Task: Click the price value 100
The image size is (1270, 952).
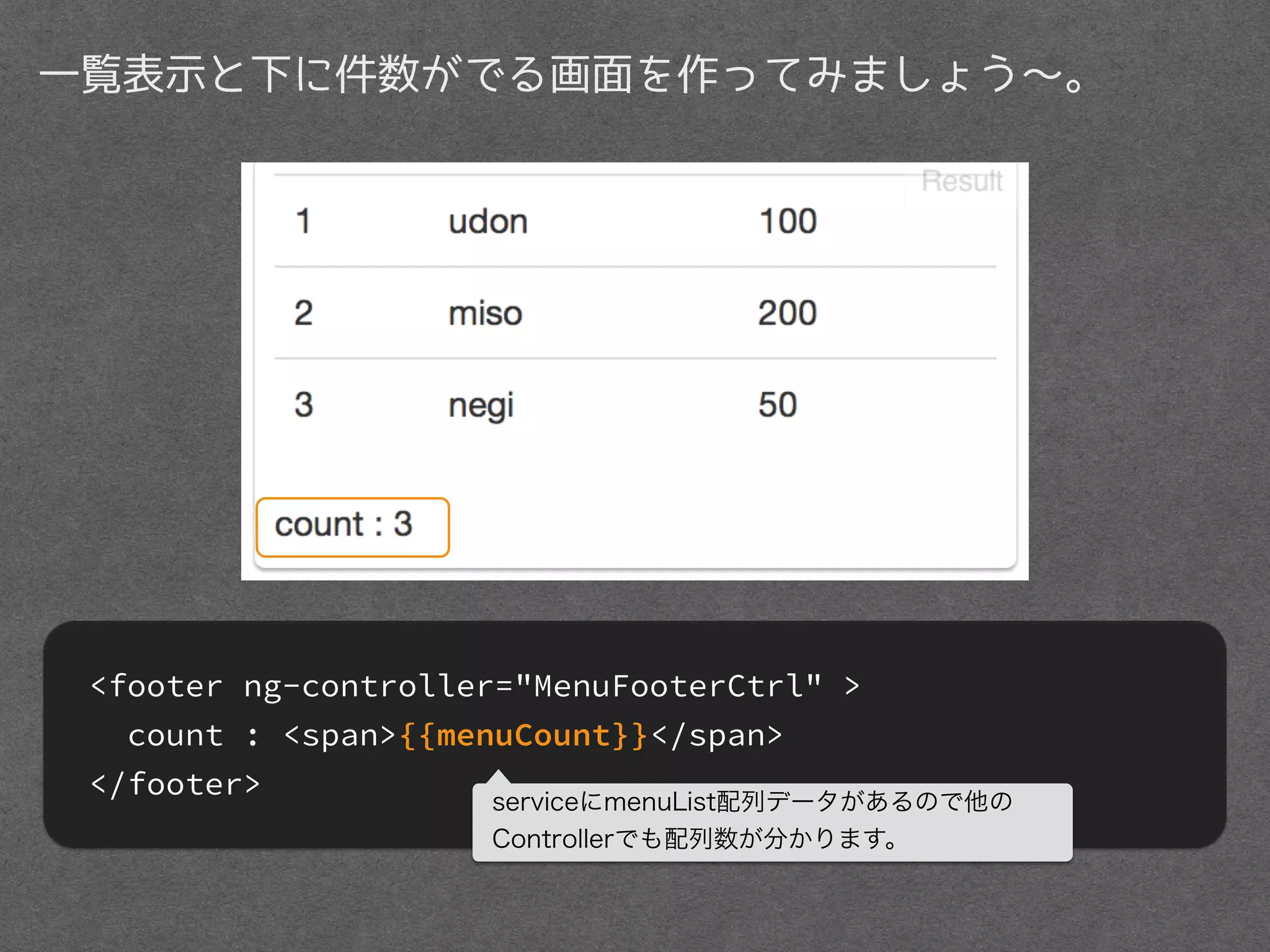Action: point(788,221)
